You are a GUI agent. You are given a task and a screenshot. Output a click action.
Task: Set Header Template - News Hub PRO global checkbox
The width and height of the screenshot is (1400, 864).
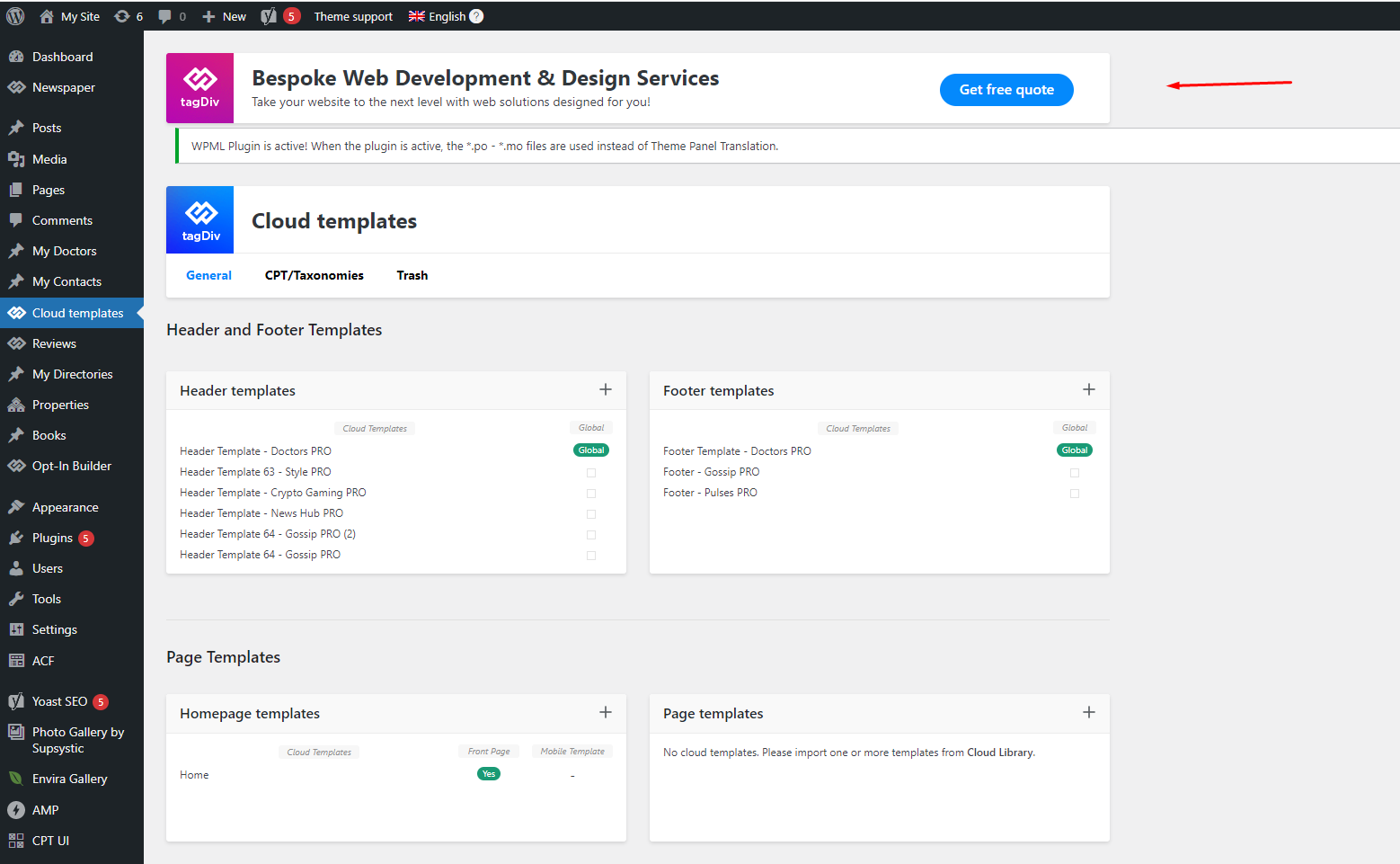click(x=591, y=514)
